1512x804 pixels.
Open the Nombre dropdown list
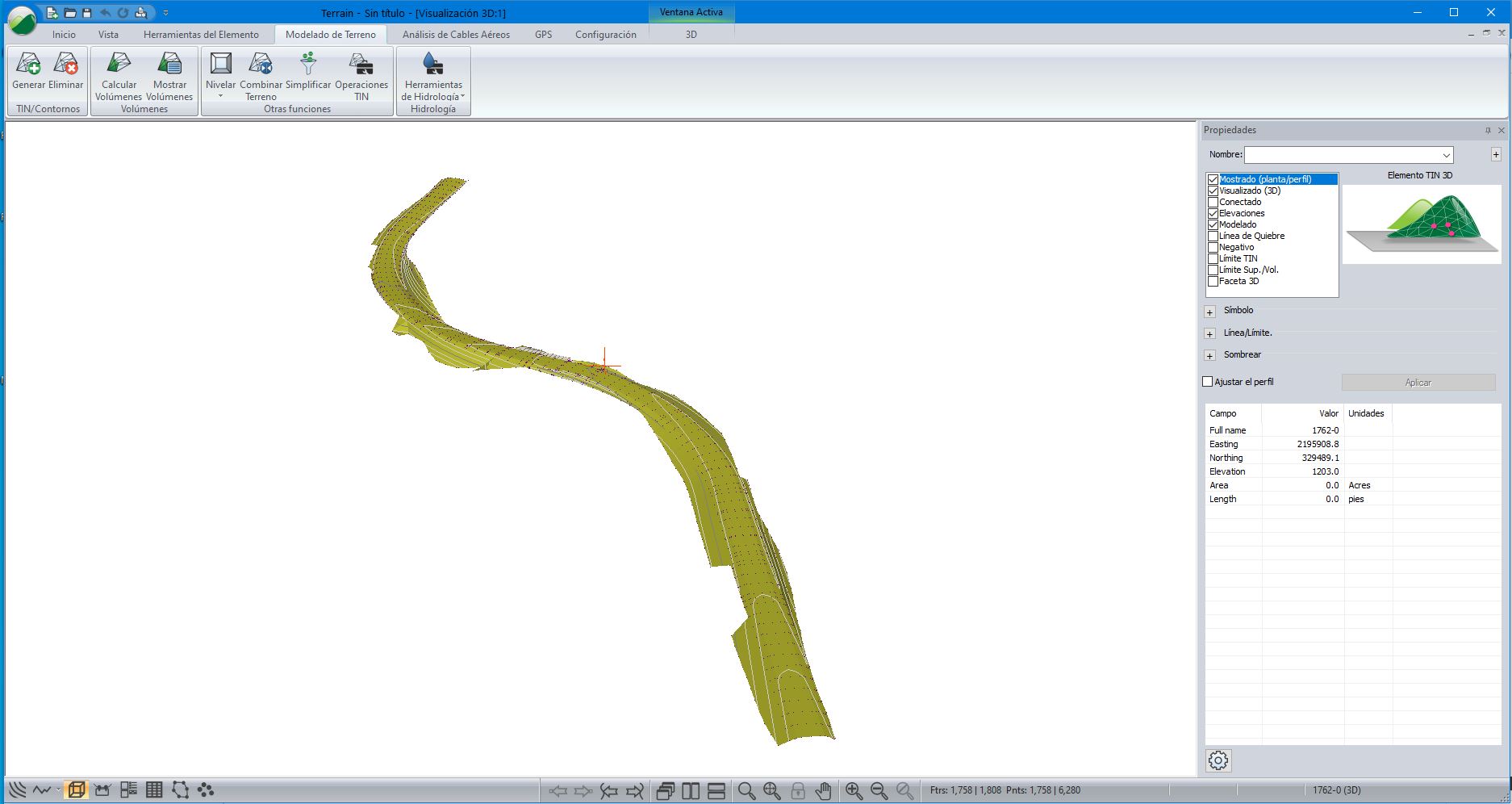point(1446,155)
